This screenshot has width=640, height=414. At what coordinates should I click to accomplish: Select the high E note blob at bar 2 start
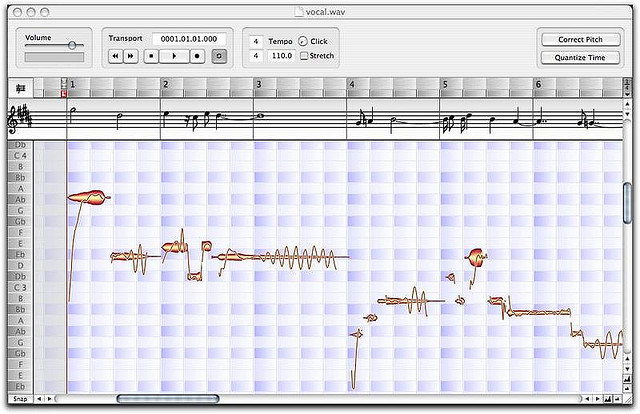(174, 247)
